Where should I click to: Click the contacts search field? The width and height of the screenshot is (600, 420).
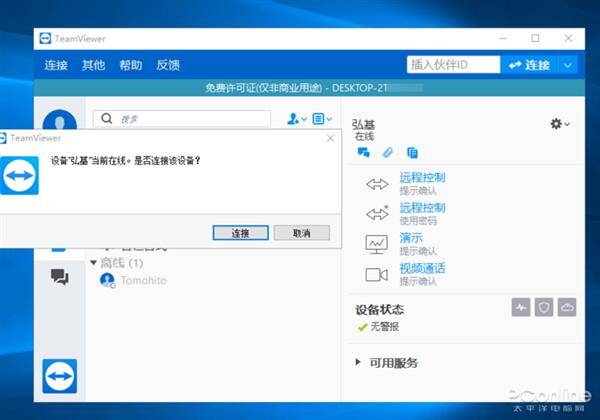coord(182,119)
